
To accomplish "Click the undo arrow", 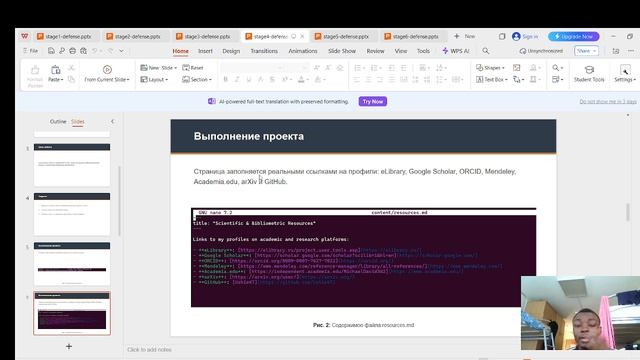I will click(x=95, y=51).
